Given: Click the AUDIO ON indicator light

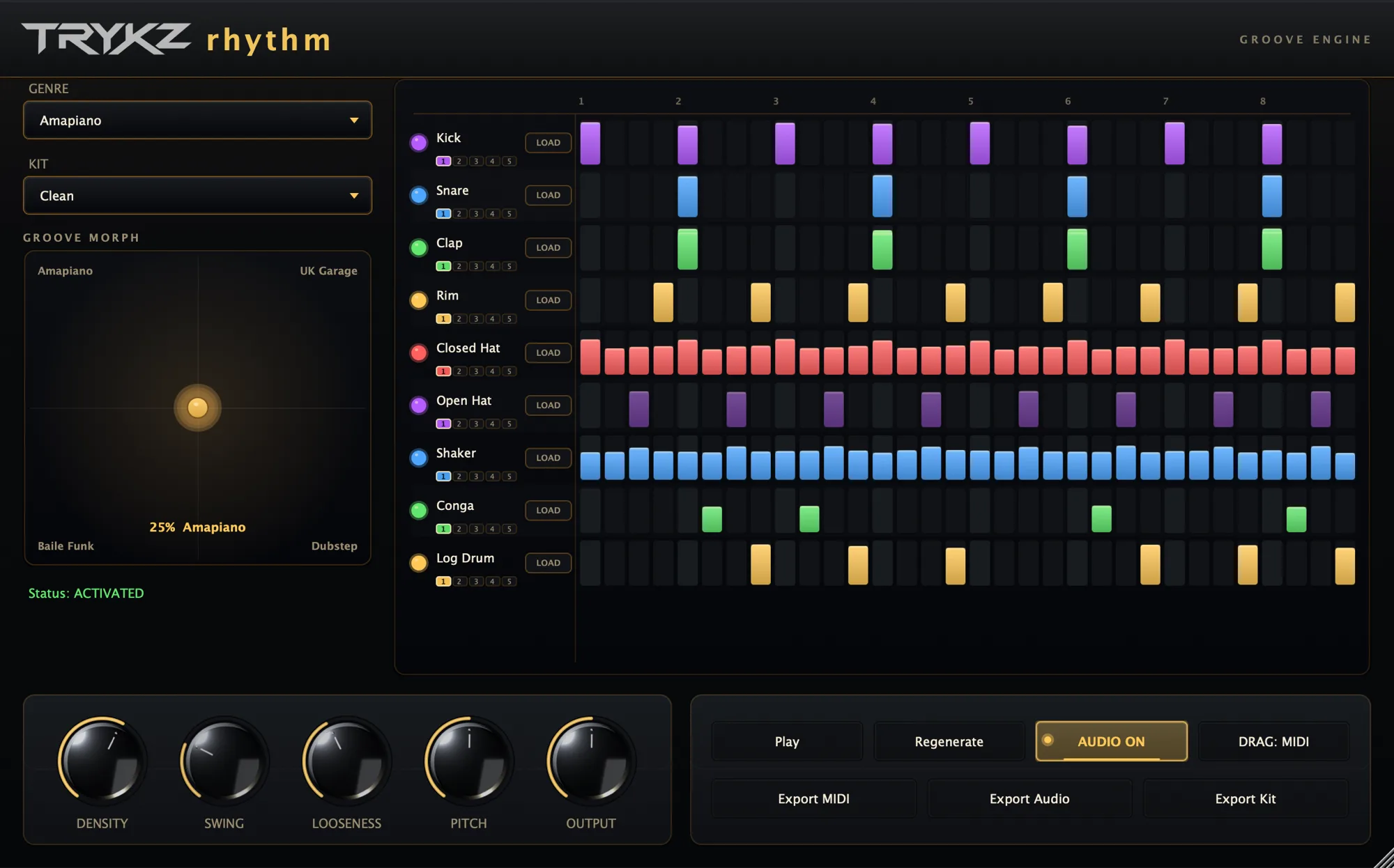Looking at the screenshot, I should (1048, 741).
